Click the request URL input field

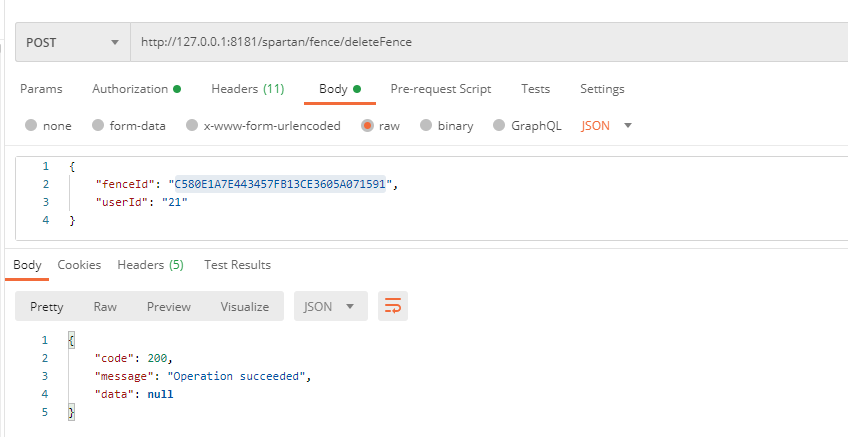[480, 42]
